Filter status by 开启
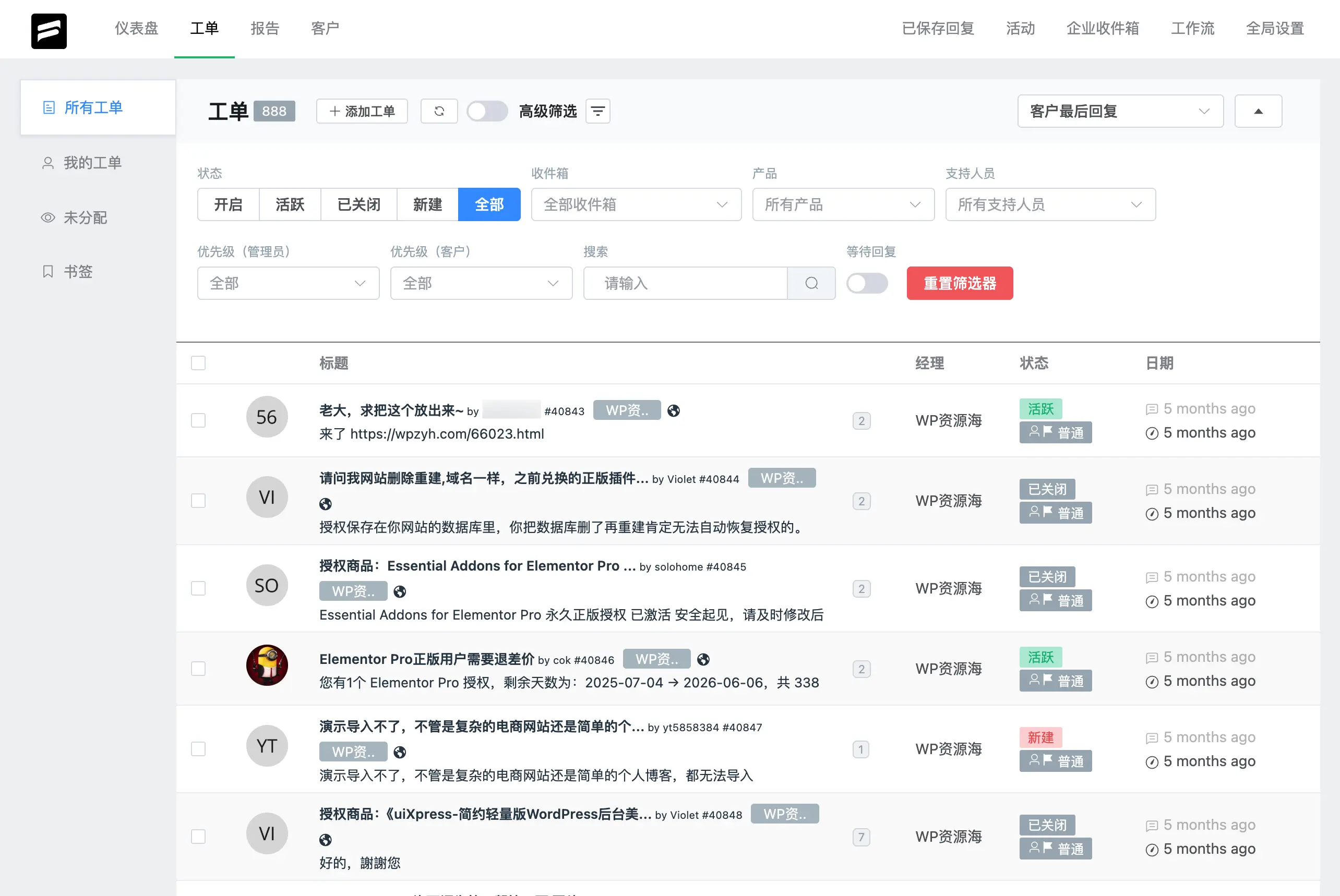This screenshot has height=896, width=1340. 228,204
